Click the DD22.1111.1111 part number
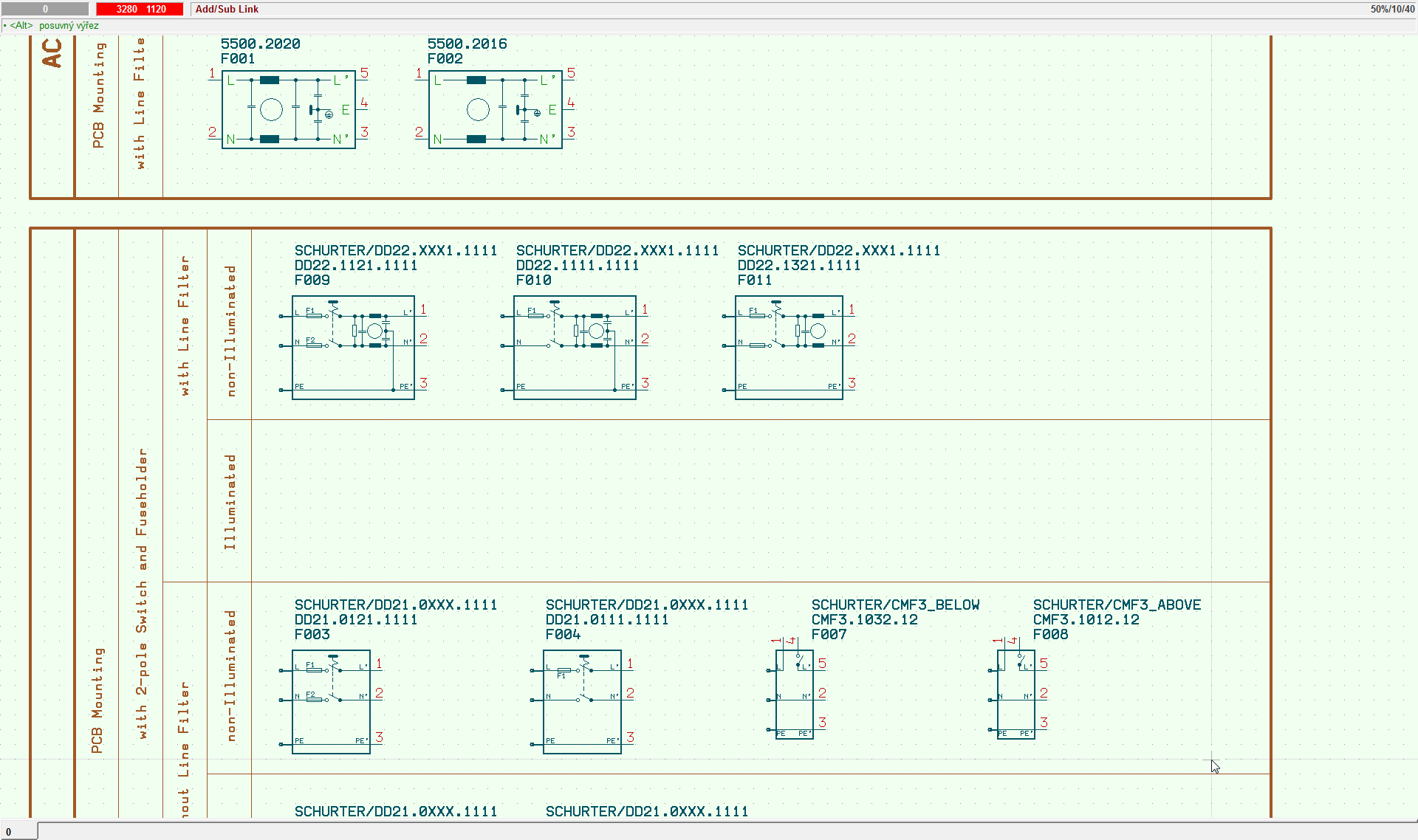This screenshot has height=840, width=1418. (578, 265)
